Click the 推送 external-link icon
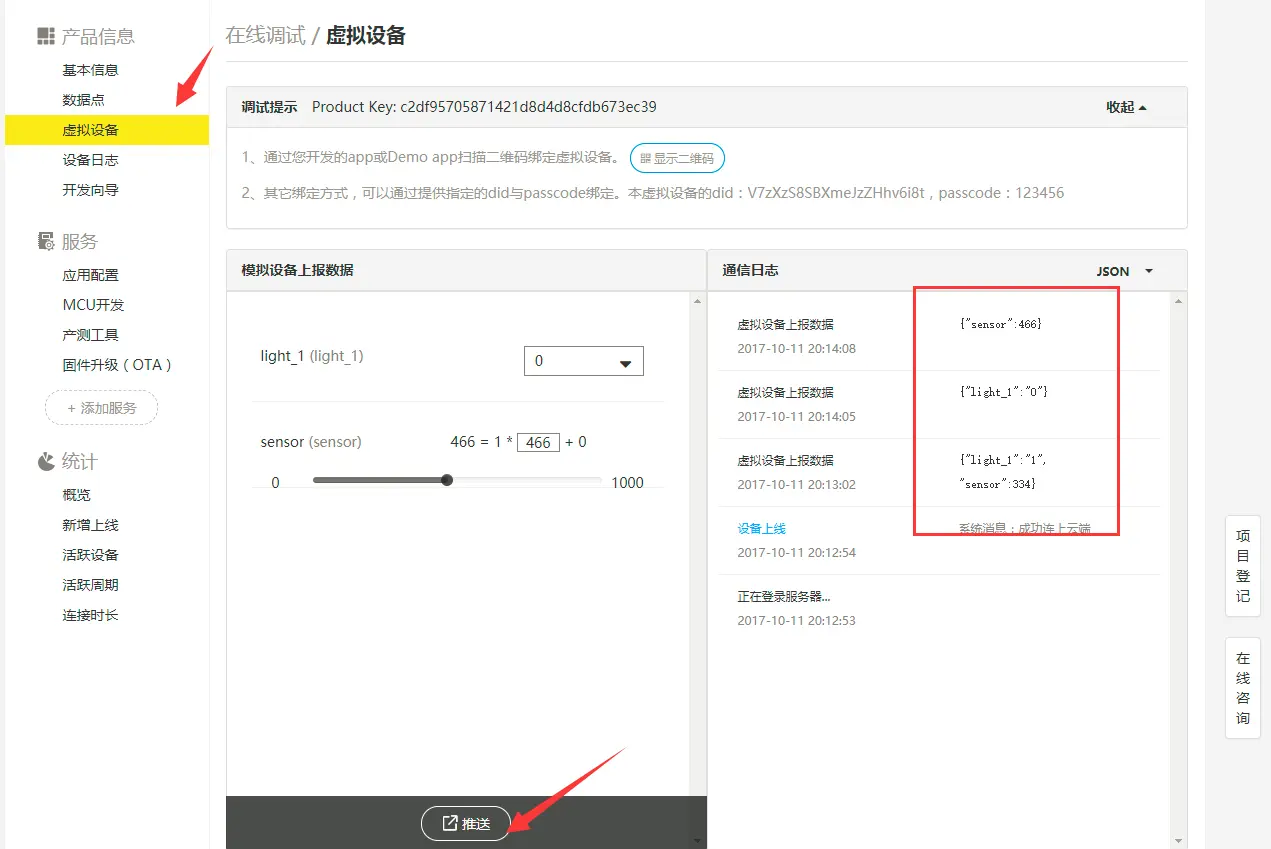Screen dimensions: 1271x849 450,823
